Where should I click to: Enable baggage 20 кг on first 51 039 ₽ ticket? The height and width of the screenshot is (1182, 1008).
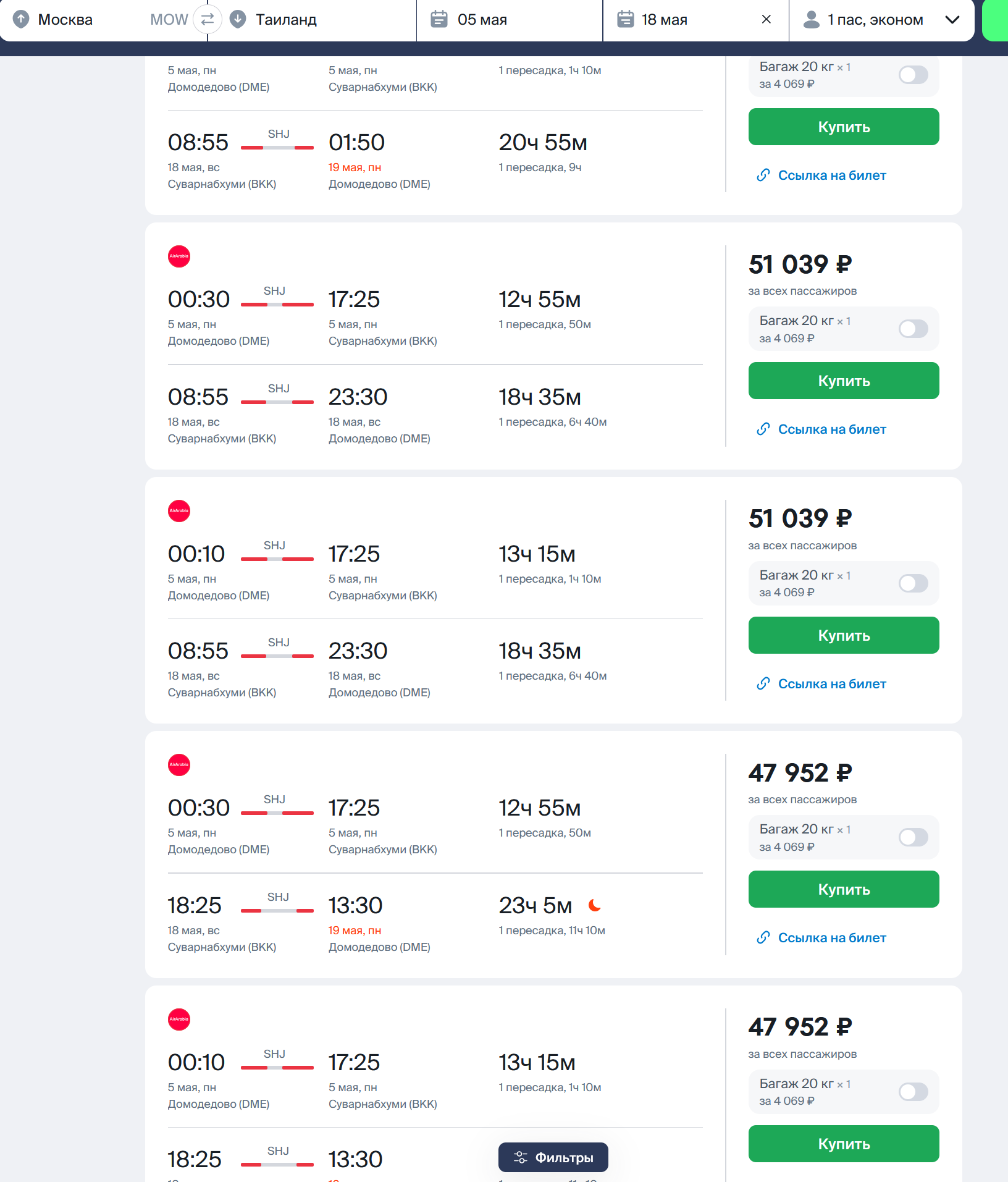tap(913, 329)
